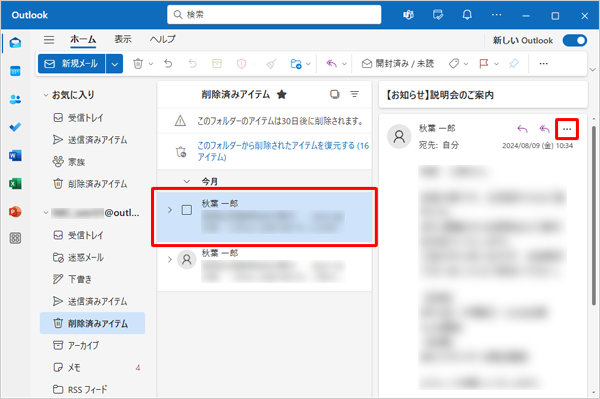Switch to the ヘルプ tab
Screen dimensions: 600x399
(x=163, y=39)
